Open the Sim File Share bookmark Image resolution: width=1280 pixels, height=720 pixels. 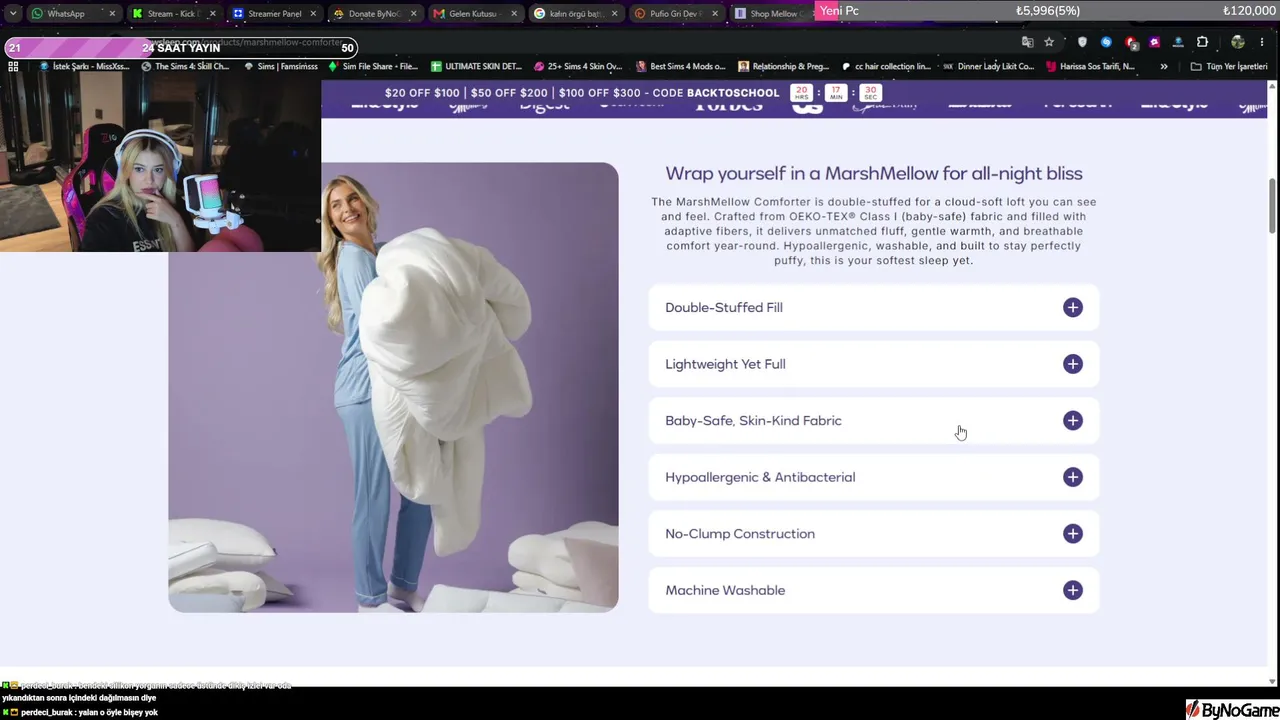[x=373, y=67]
